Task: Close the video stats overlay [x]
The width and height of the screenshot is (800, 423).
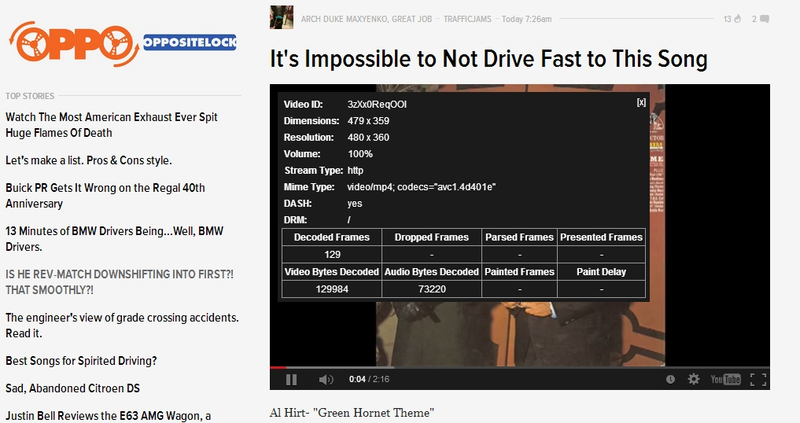Action: (x=641, y=103)
